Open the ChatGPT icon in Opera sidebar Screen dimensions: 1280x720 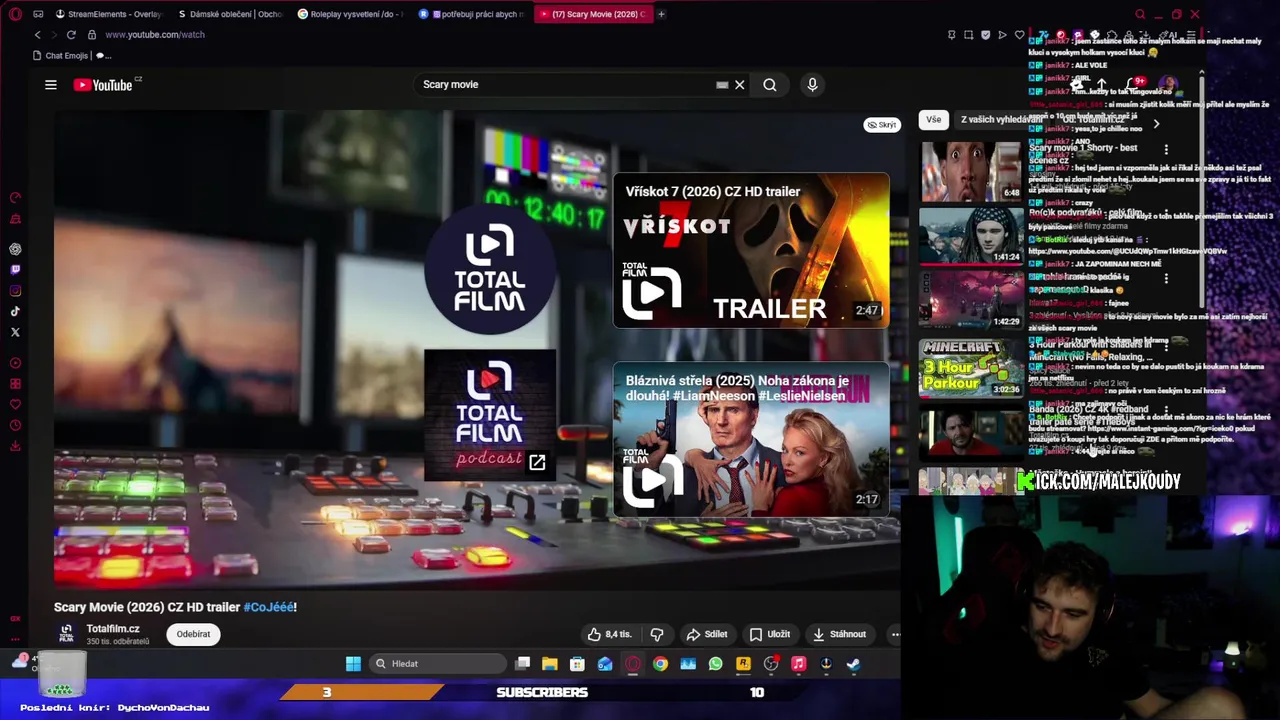tap(15, 249)
